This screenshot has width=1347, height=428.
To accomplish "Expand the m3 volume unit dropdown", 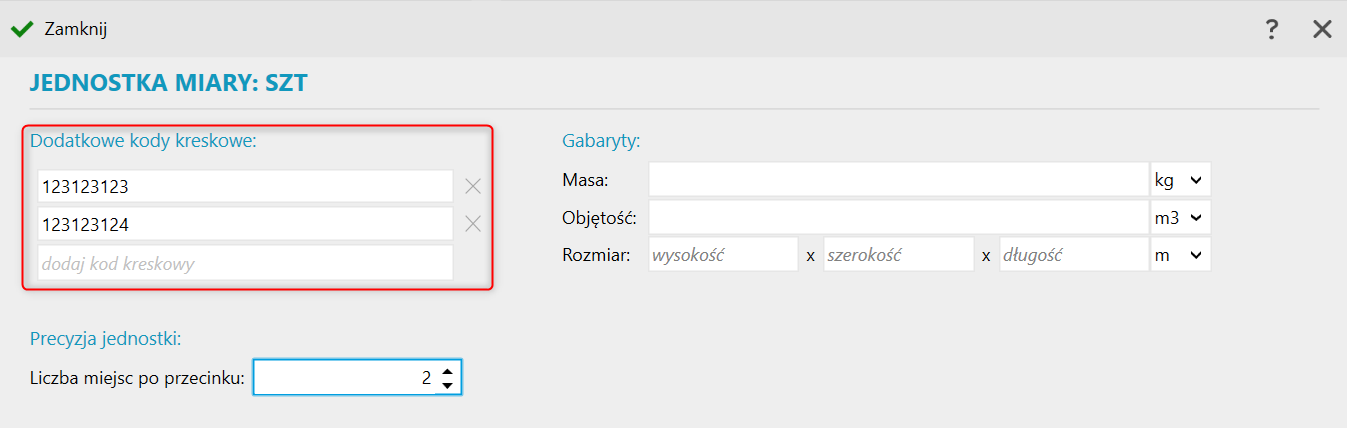I will [x=1181, y=217].
